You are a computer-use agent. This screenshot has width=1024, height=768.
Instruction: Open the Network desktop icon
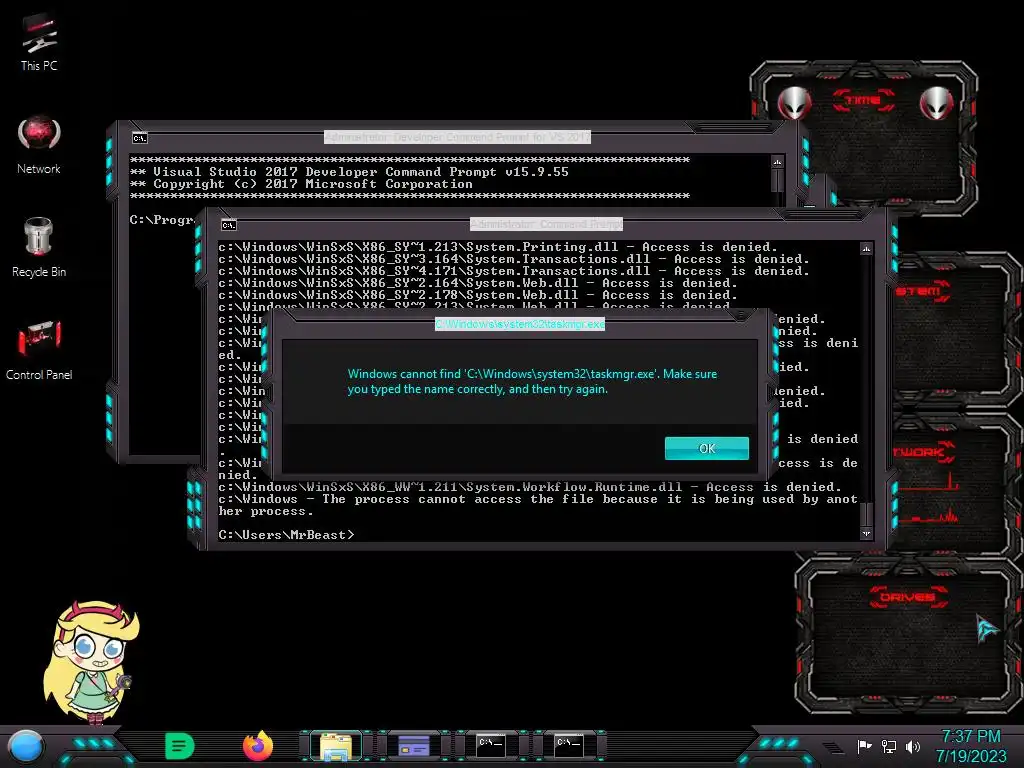point(39,145)
